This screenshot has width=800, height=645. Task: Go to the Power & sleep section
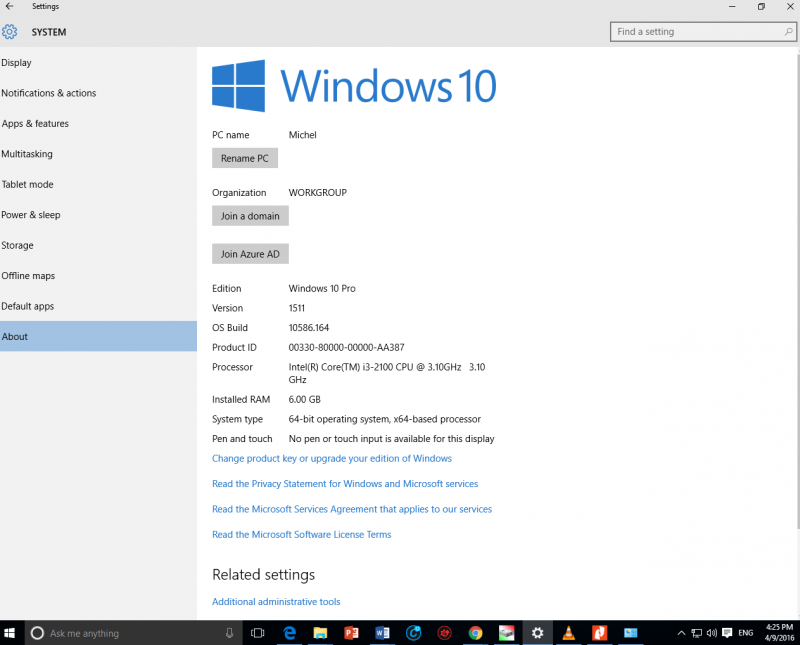click(x=31, y=215)
